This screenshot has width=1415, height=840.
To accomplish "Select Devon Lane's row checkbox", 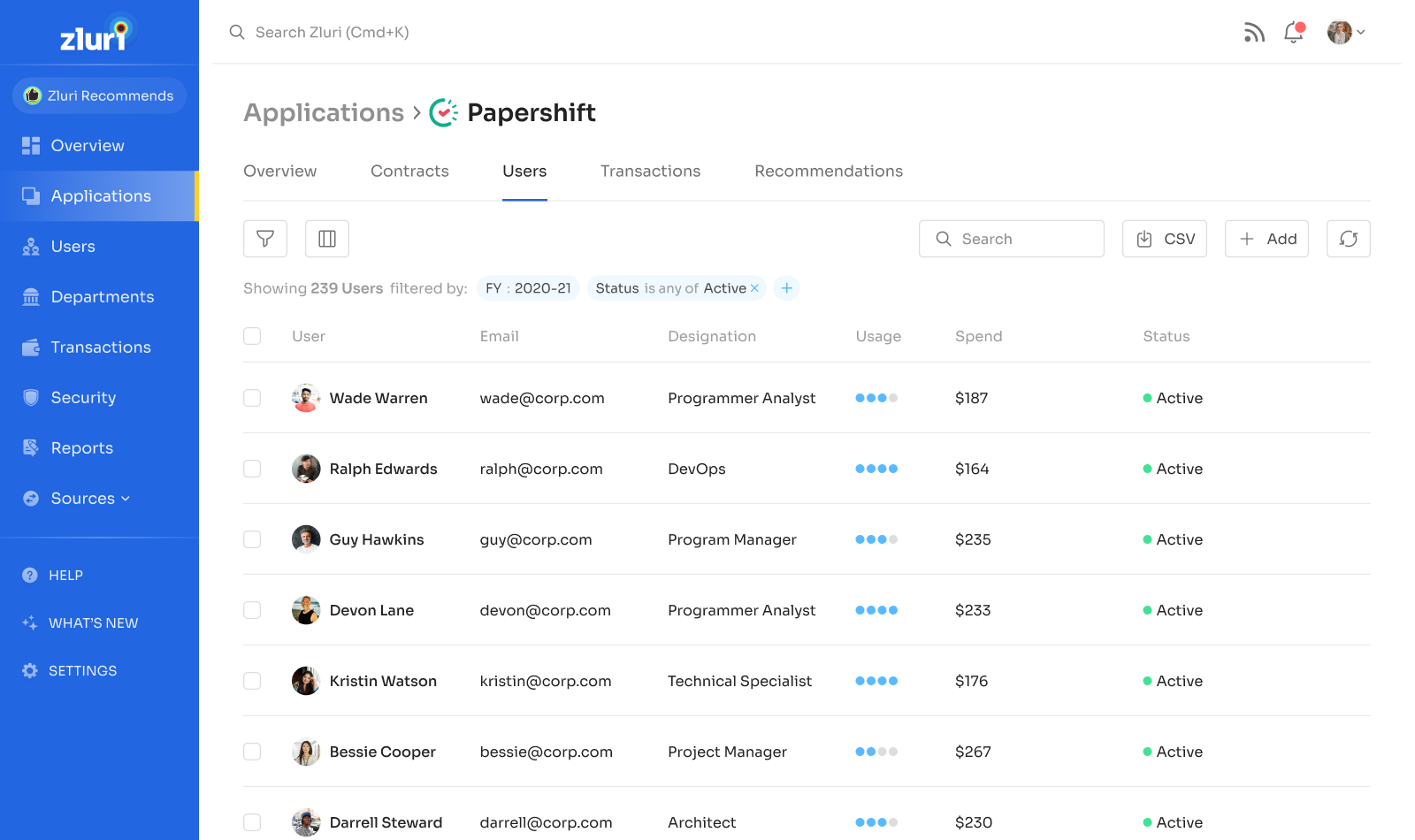I will pyautogui.click(x=252, y=610).
